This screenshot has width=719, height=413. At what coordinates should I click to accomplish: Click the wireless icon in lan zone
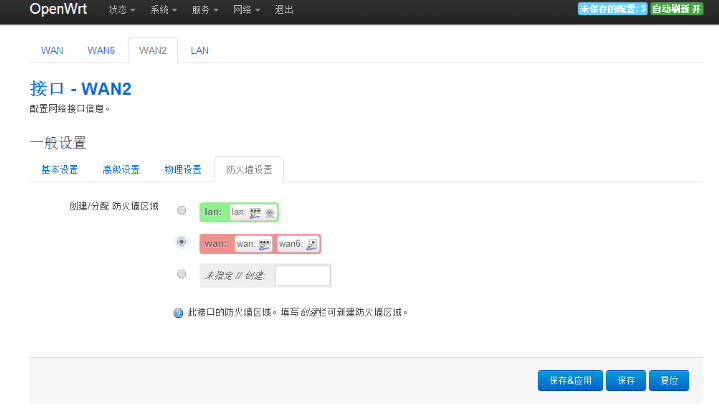coord(270,213)
